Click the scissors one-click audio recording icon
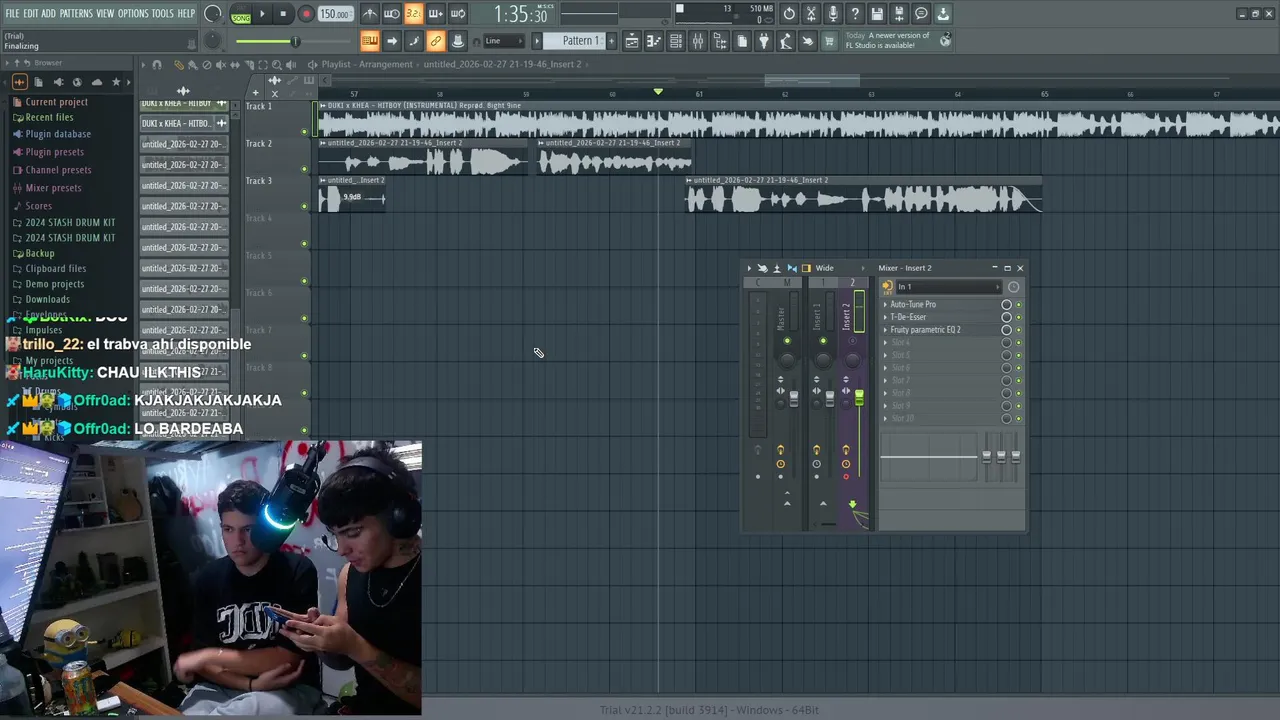 [811, 14]
